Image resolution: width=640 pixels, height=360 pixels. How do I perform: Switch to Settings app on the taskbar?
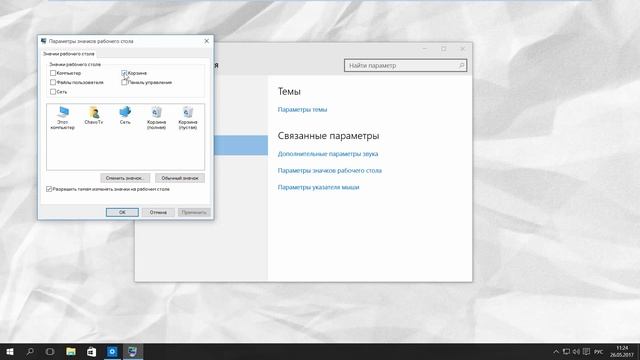(x=112, y=351)
